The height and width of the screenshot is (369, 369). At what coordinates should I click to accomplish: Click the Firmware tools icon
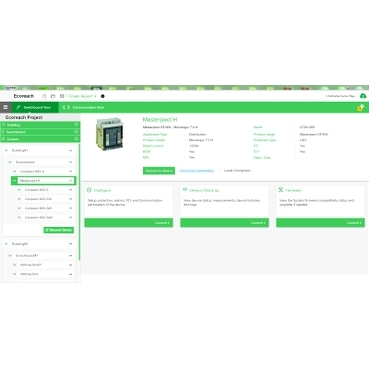click(281, 190)
